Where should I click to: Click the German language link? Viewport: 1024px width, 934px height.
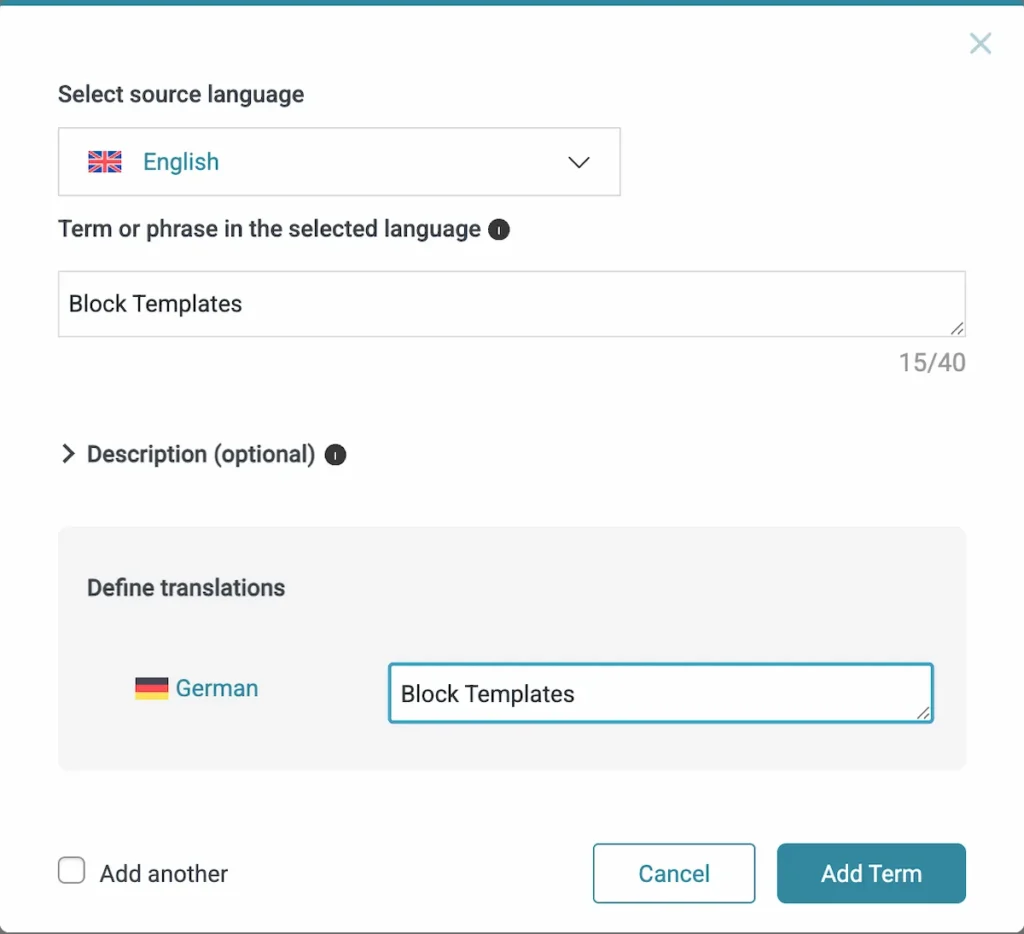(x=217, y=687)
